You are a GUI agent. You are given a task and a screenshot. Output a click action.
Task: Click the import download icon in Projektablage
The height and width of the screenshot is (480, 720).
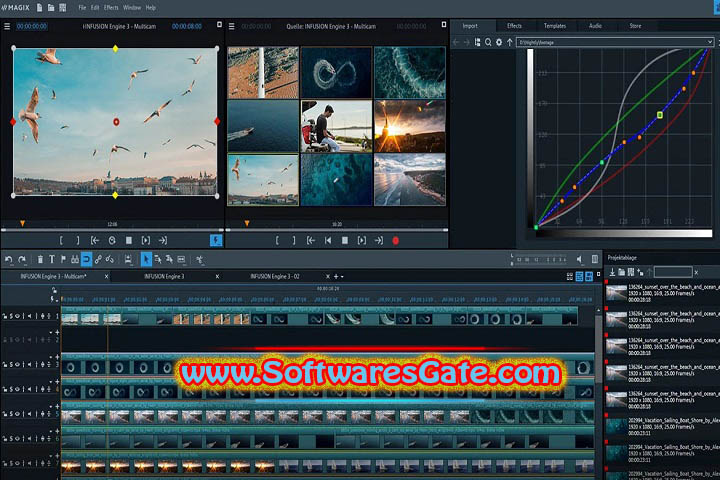tap(612, 272)
